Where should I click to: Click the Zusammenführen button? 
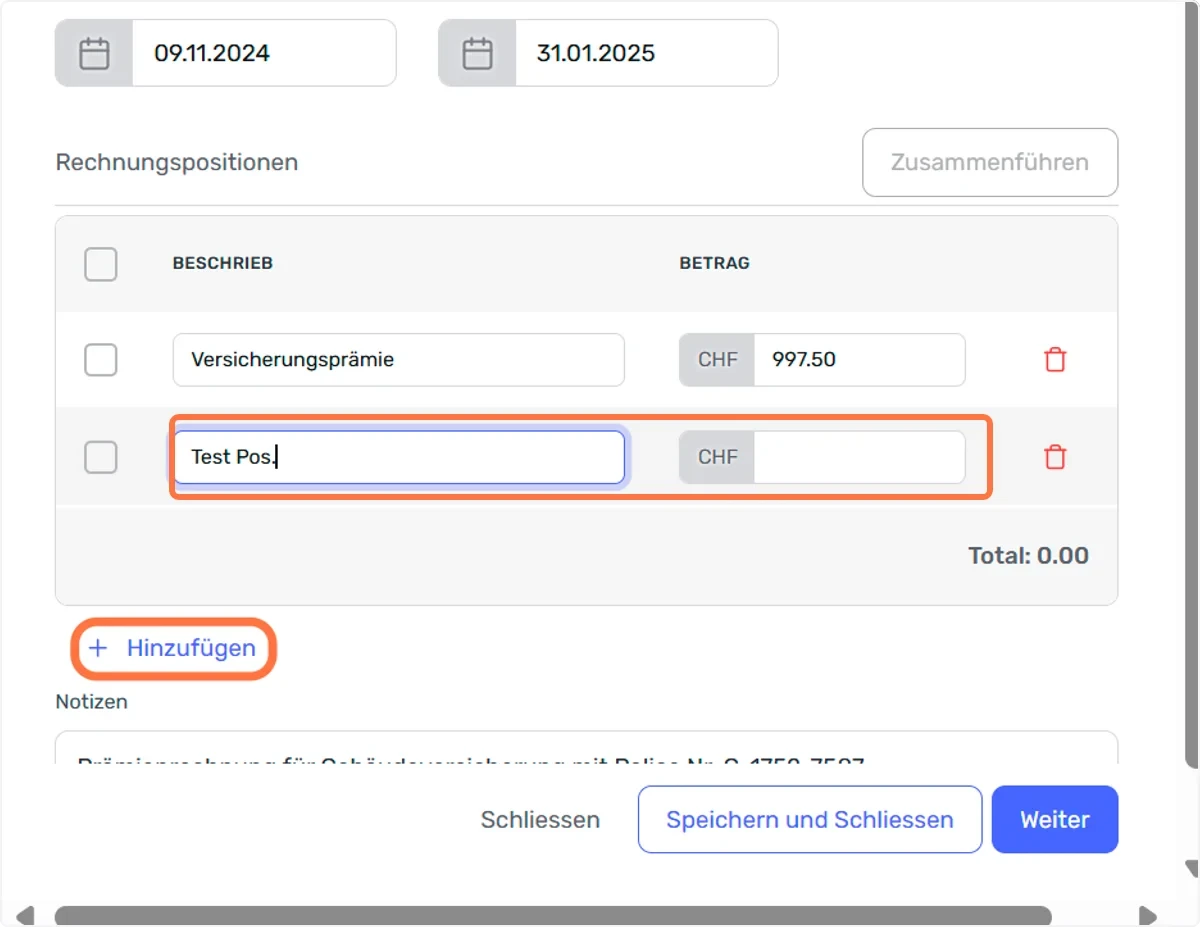pos(990,162)
